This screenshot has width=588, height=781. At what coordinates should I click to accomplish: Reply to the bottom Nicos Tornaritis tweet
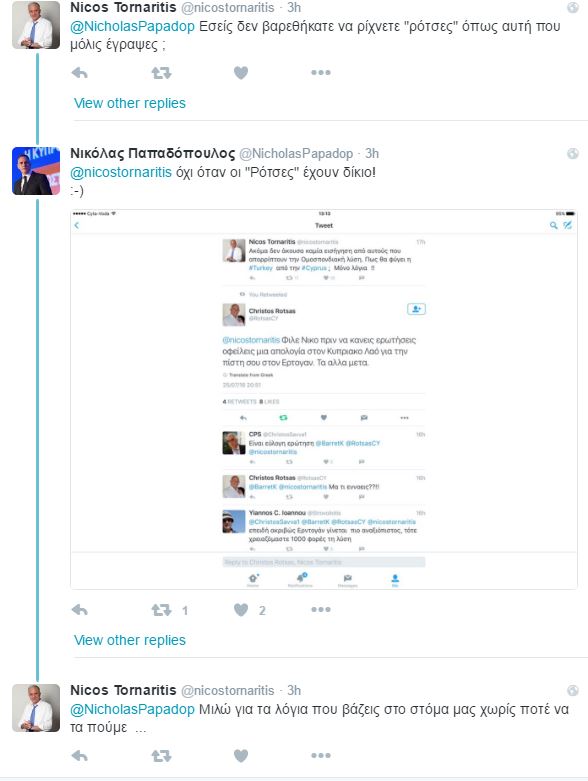pyautogui.click(x=80, y=756)
